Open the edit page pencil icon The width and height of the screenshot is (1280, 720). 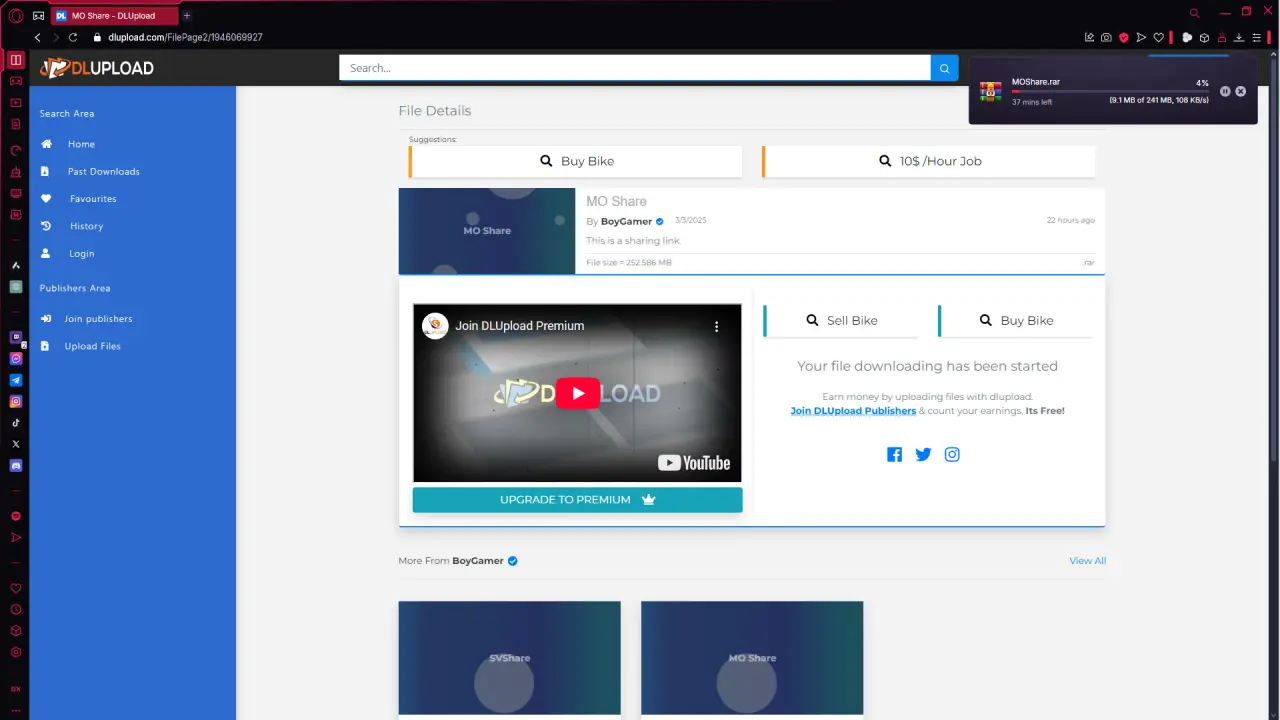[x=1089, y=37]
